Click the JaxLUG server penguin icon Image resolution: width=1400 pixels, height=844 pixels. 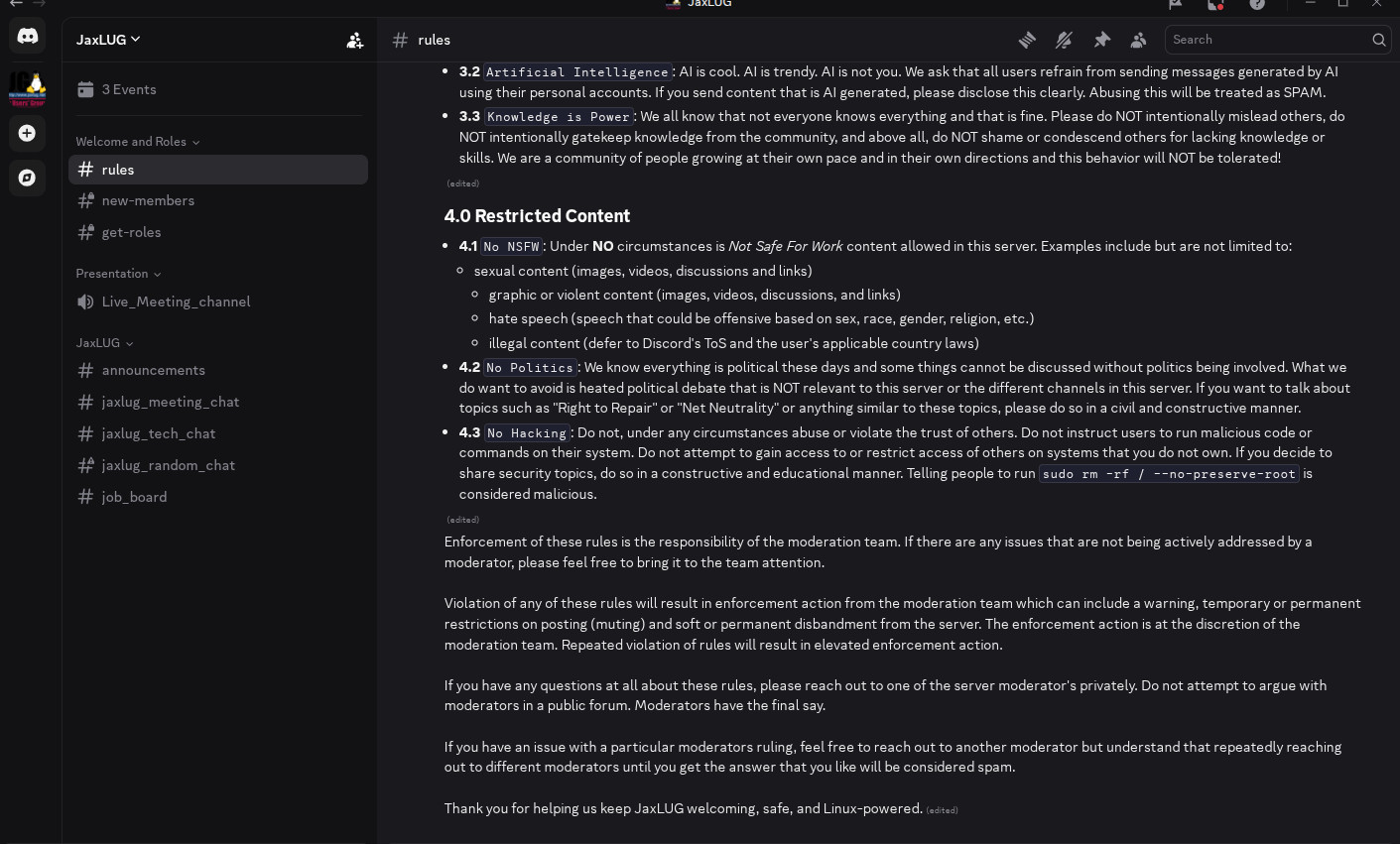click(28, 88)
